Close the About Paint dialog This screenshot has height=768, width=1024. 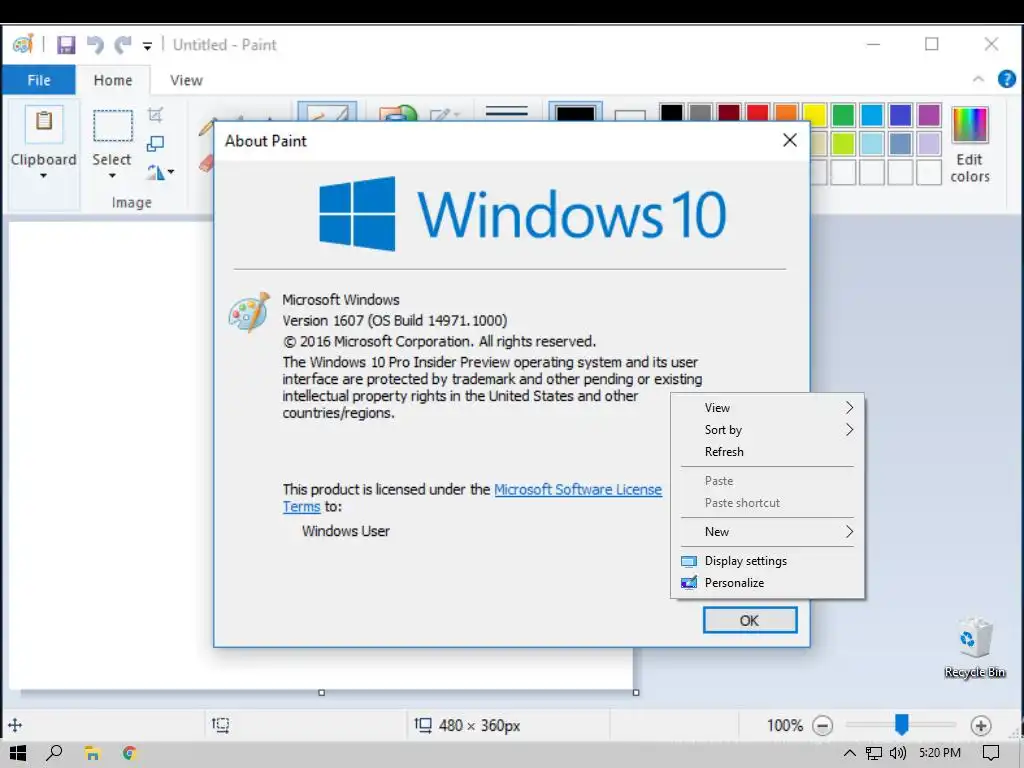(x=790, y=140)
